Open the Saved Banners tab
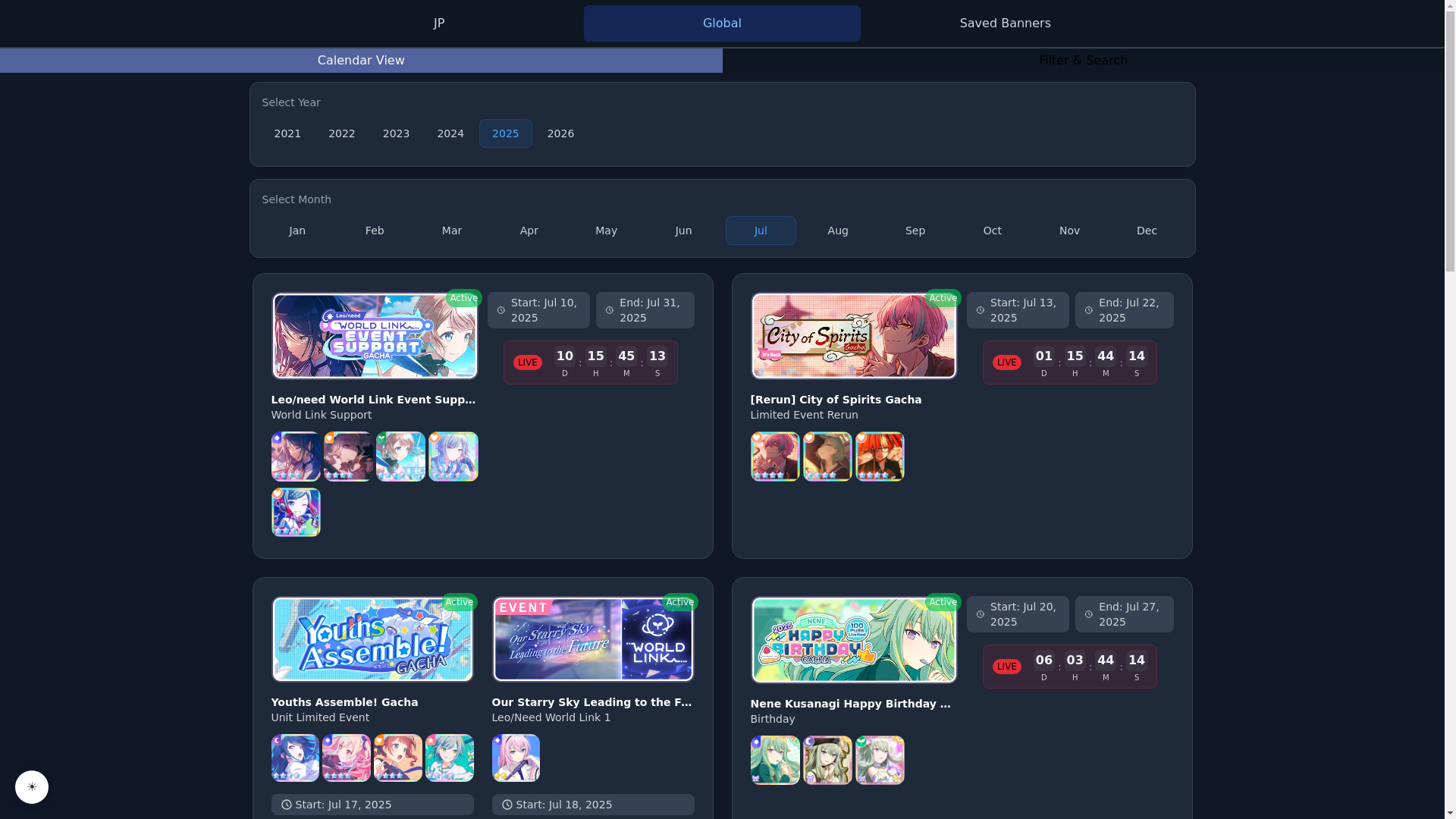The height and width of the screenshot is (819, 1456). pos(1005,24)
